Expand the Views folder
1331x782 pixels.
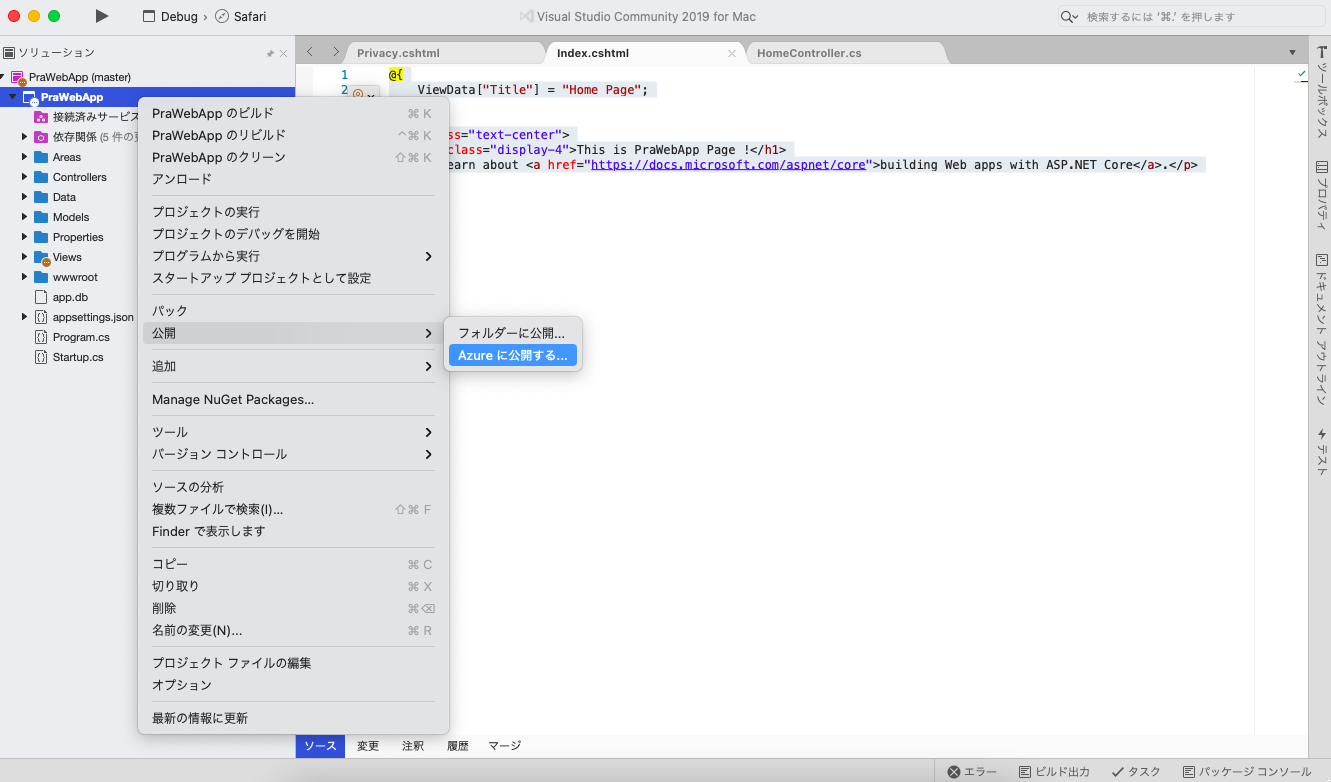(25, 257)
